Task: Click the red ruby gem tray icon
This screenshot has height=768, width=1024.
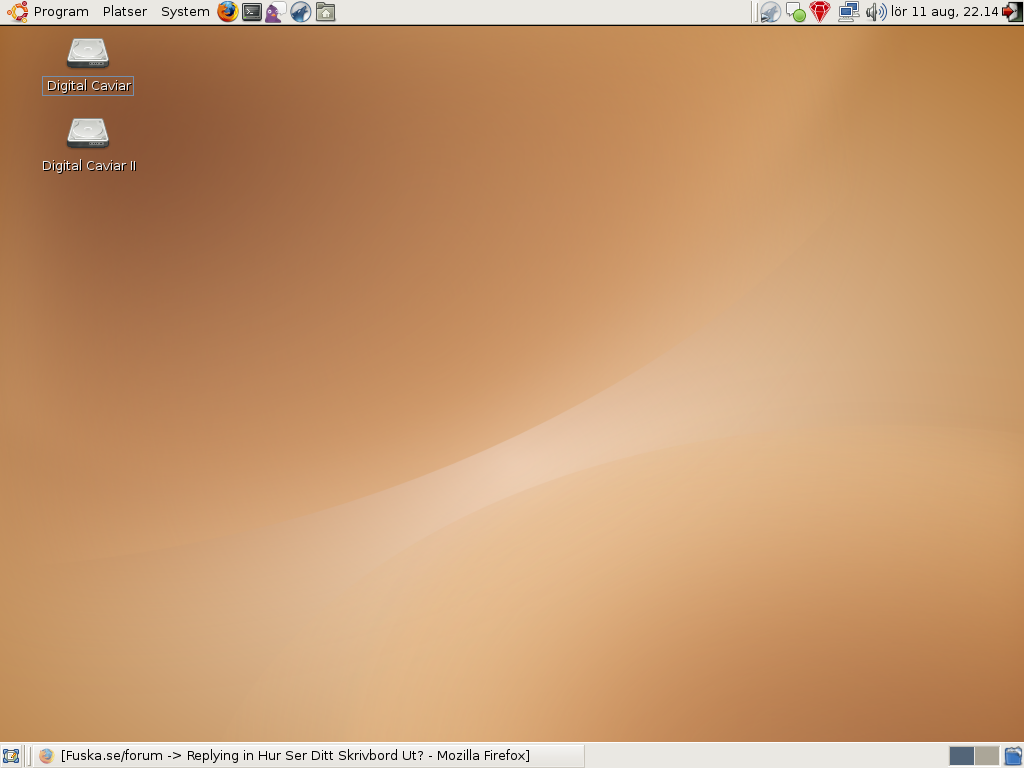Action: click(820, 12)
